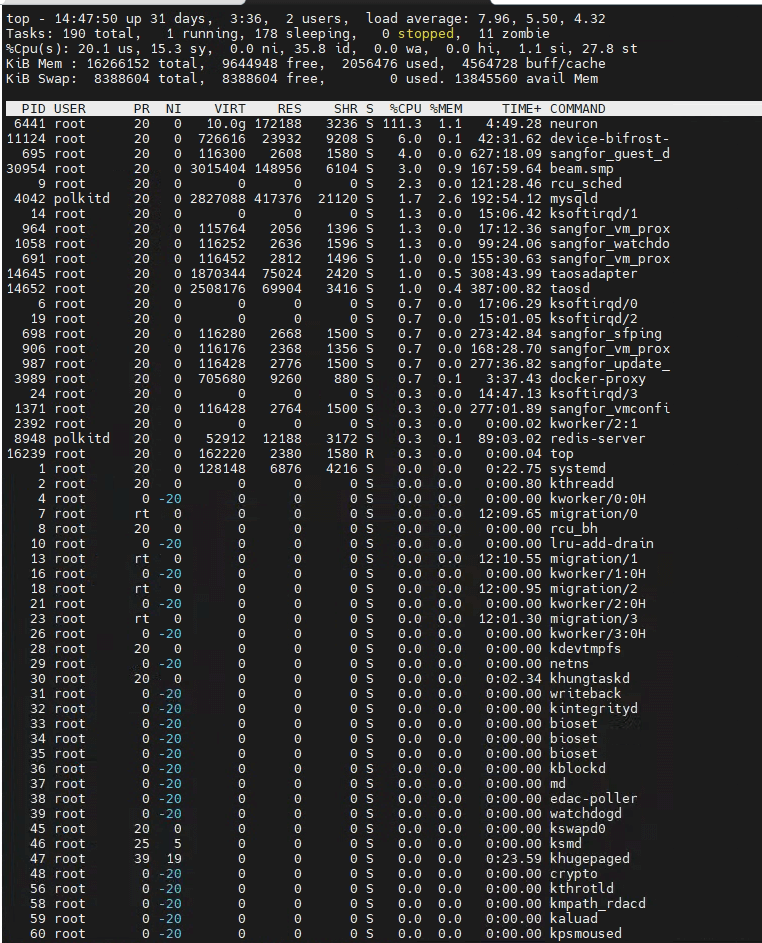Image resolution: width=762 pixels, height=943 pixels.
Task: Click the %CPU column header
Action: point(405,108)
